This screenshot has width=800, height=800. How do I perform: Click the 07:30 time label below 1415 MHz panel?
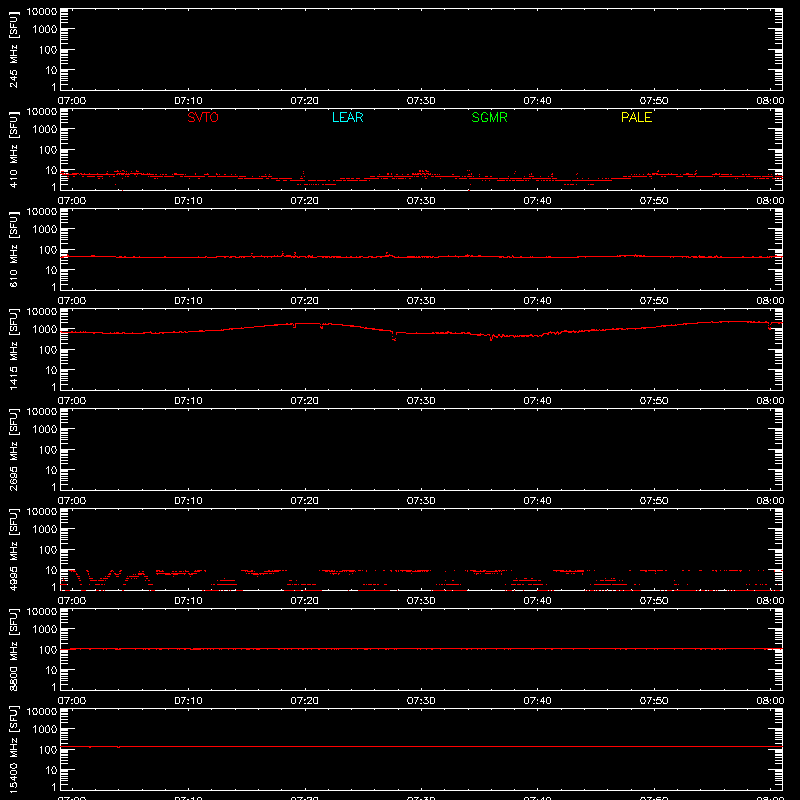421,401
